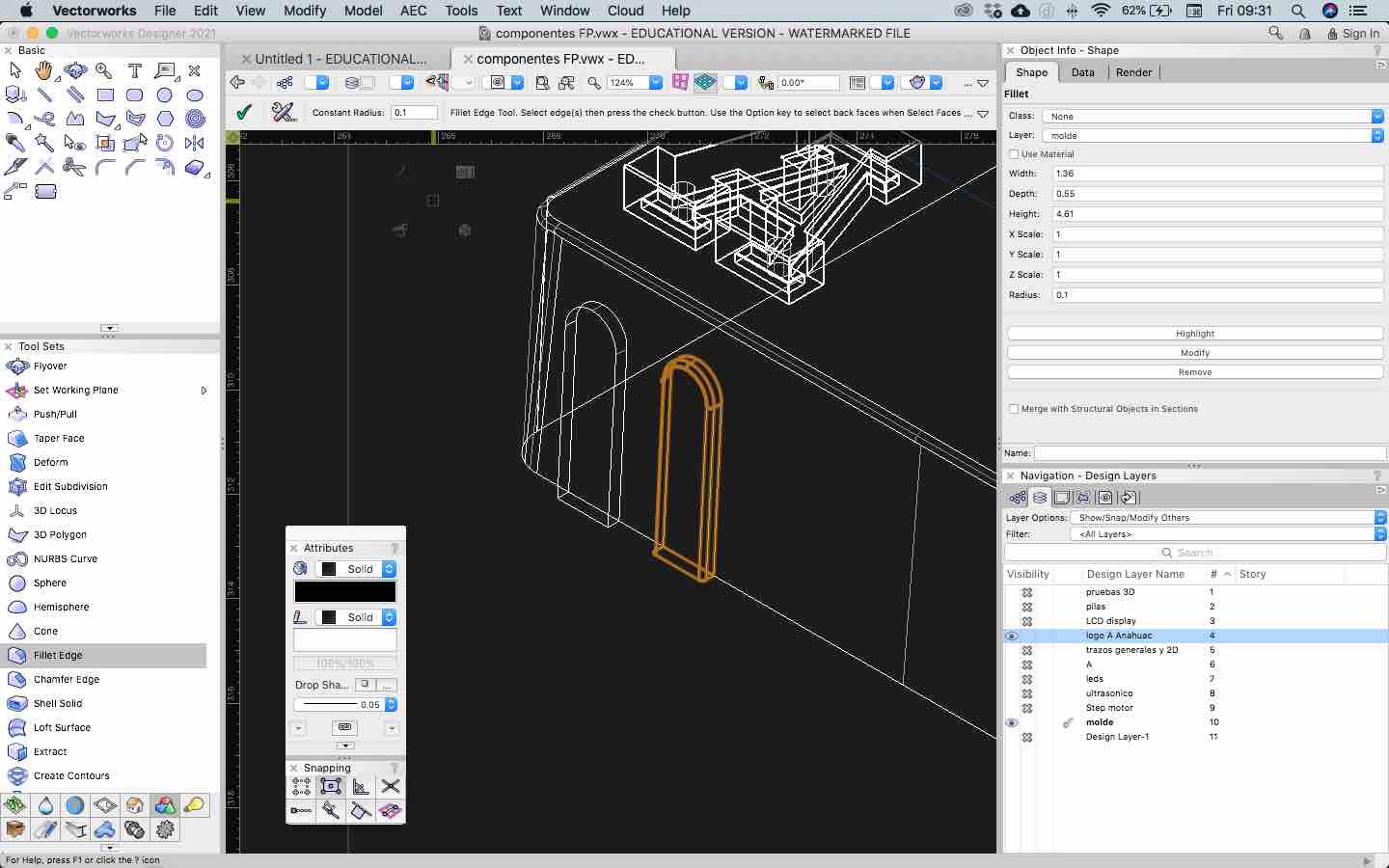Select the Text tool in Basic palette
1389x868 pixels.
[x=135, y=70]
